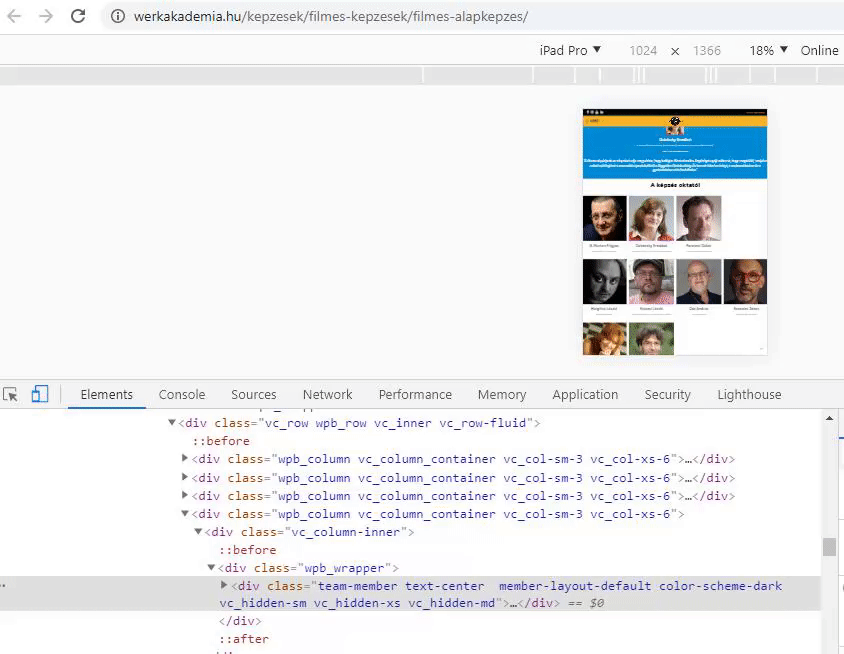
Task: Click the 1024 width input field
Action: pyautogui.click(x=643, y=51)
